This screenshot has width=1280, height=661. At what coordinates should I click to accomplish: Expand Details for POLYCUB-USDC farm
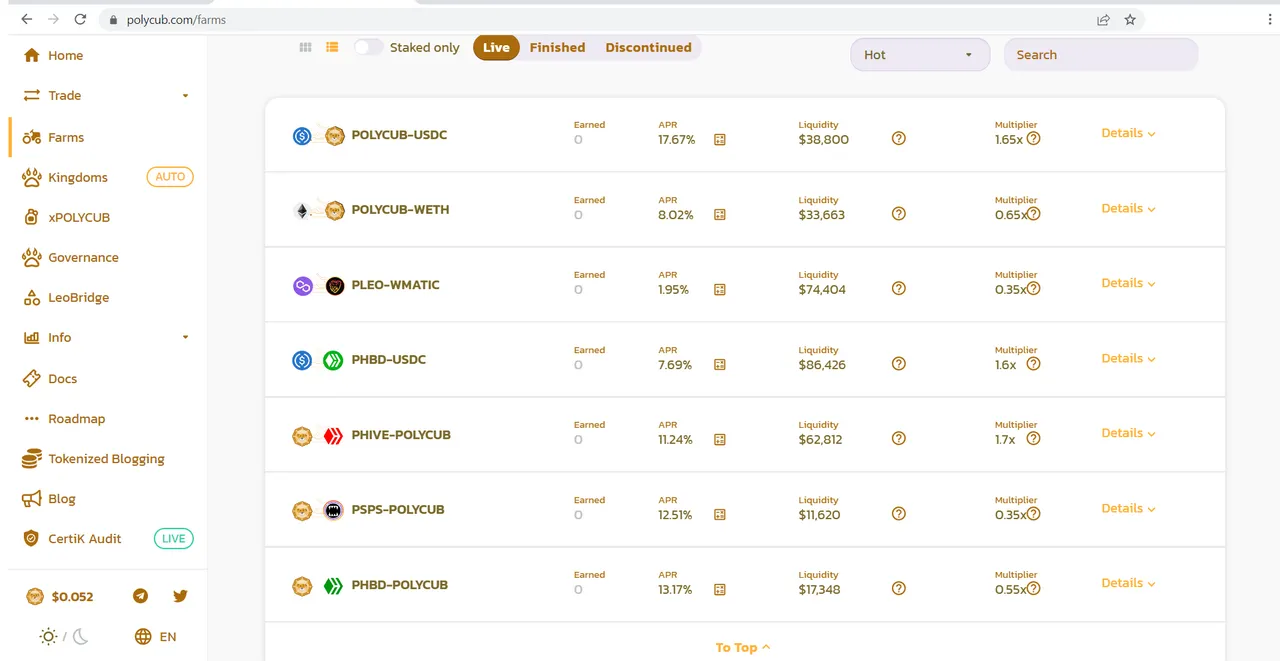tap(1128, 133)
